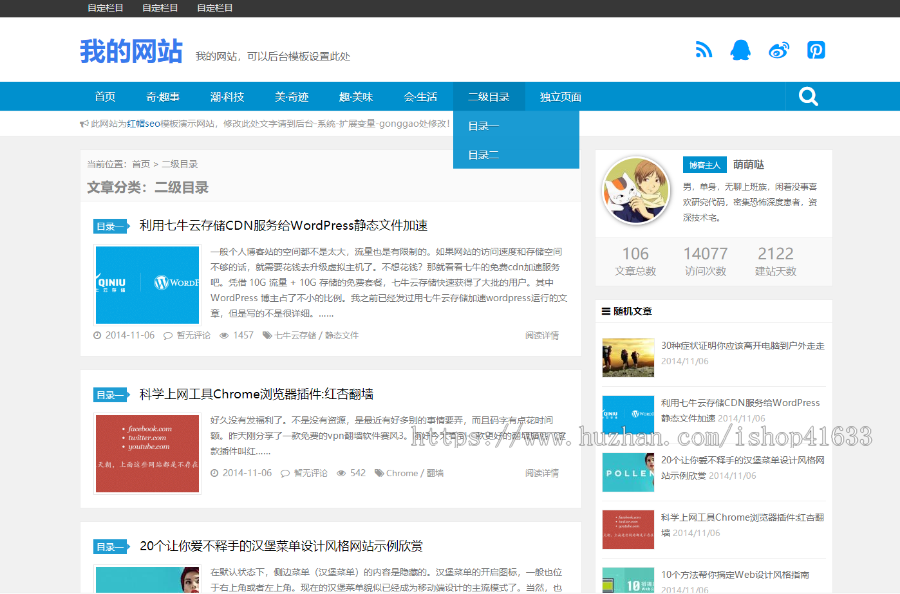Image resolution: width=900 pixels, height=594 pixels.
Task: Click third 自定栏目 in top bar
Action: pyautogui.click(x=215, y=8)
